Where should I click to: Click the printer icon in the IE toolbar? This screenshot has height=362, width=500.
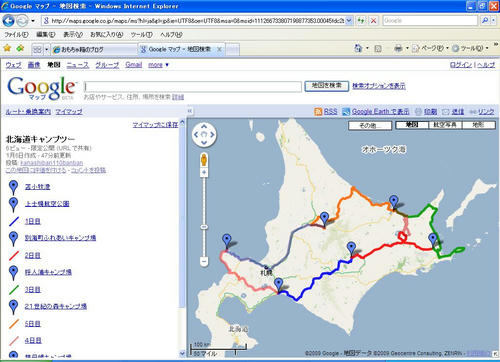point(398,49)
